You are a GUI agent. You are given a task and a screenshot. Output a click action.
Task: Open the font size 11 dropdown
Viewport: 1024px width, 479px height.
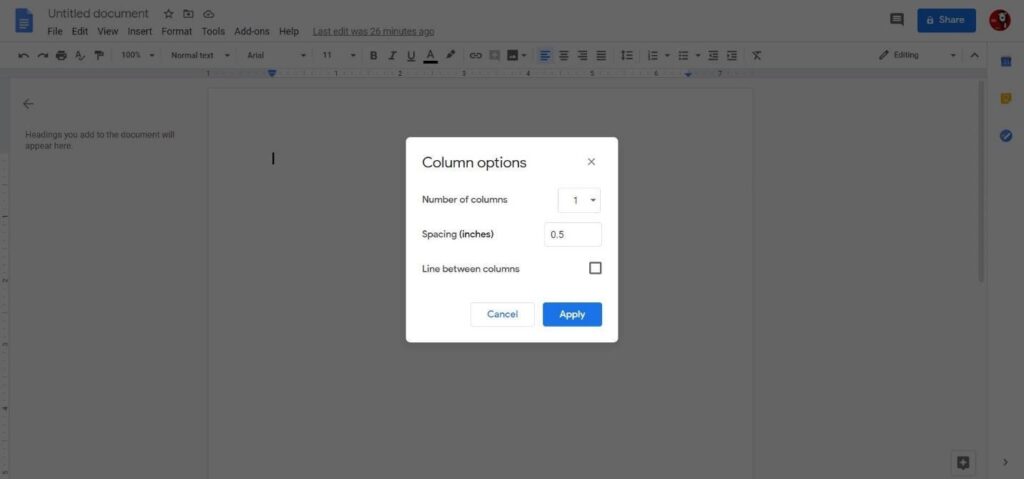(x=338, y=56)
